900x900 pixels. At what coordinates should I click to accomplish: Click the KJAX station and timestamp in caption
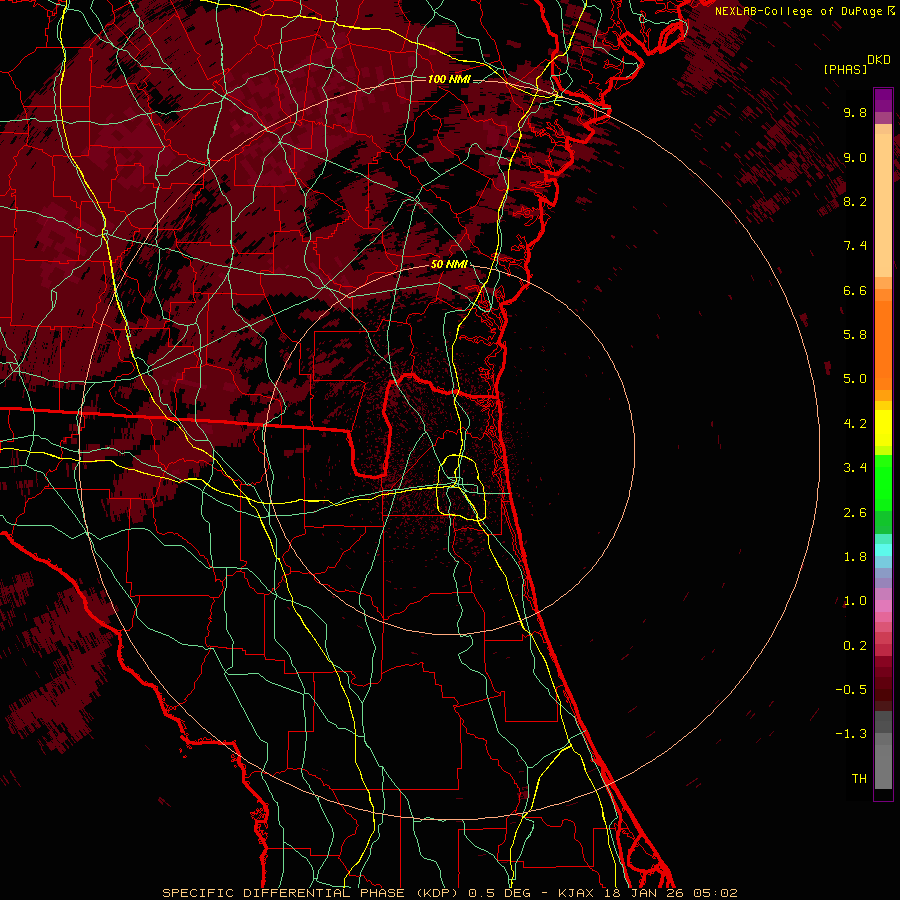(647, 893)
